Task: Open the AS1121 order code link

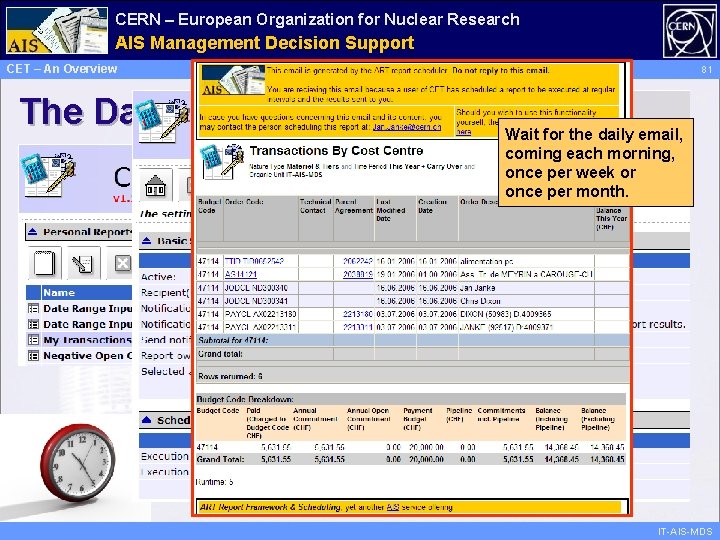Action: [x=241, y=275]
